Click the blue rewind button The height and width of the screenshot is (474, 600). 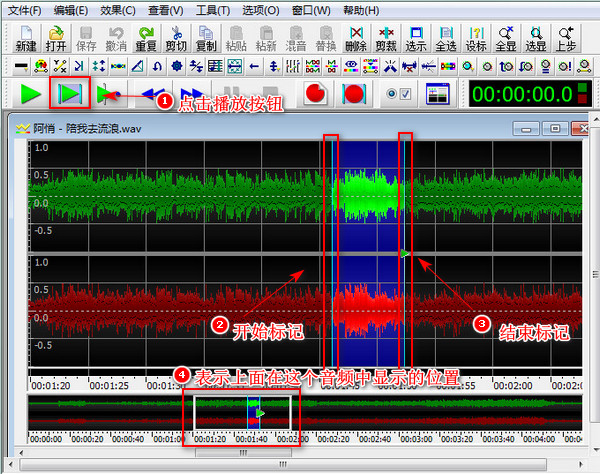[152, 94]
